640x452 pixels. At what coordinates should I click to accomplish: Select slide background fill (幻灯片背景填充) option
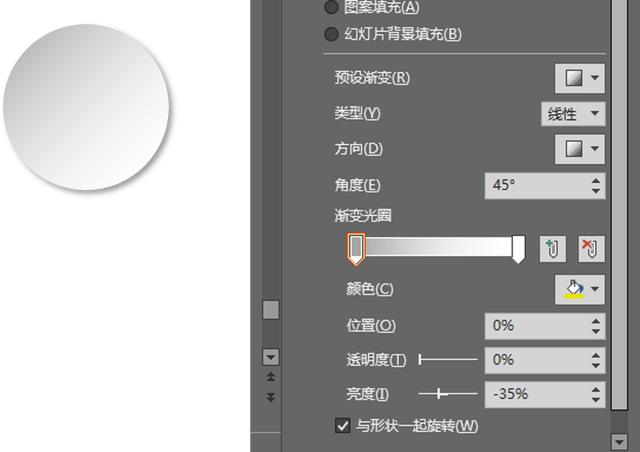tap(331, 34)
